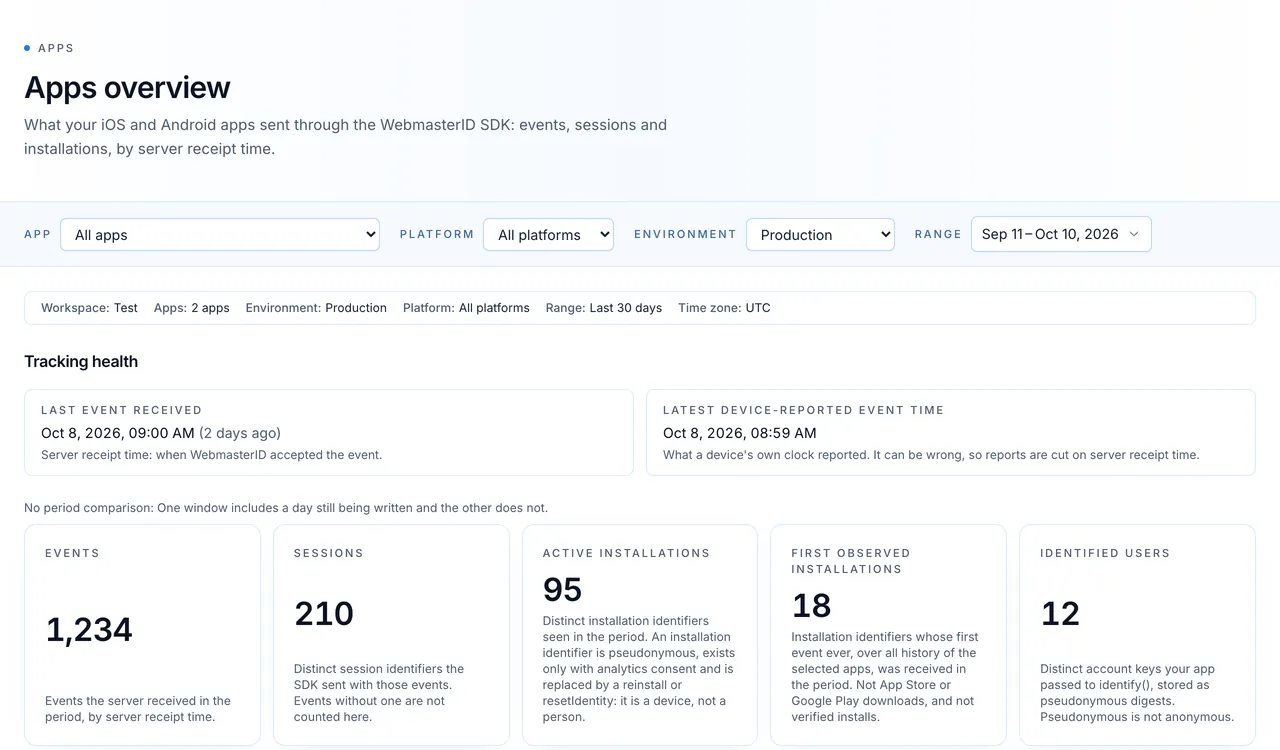Click the "Oct 8, 2026, 09:00 AM" timestamp
The image size is (1280, 750).
(x=118, y=433)
